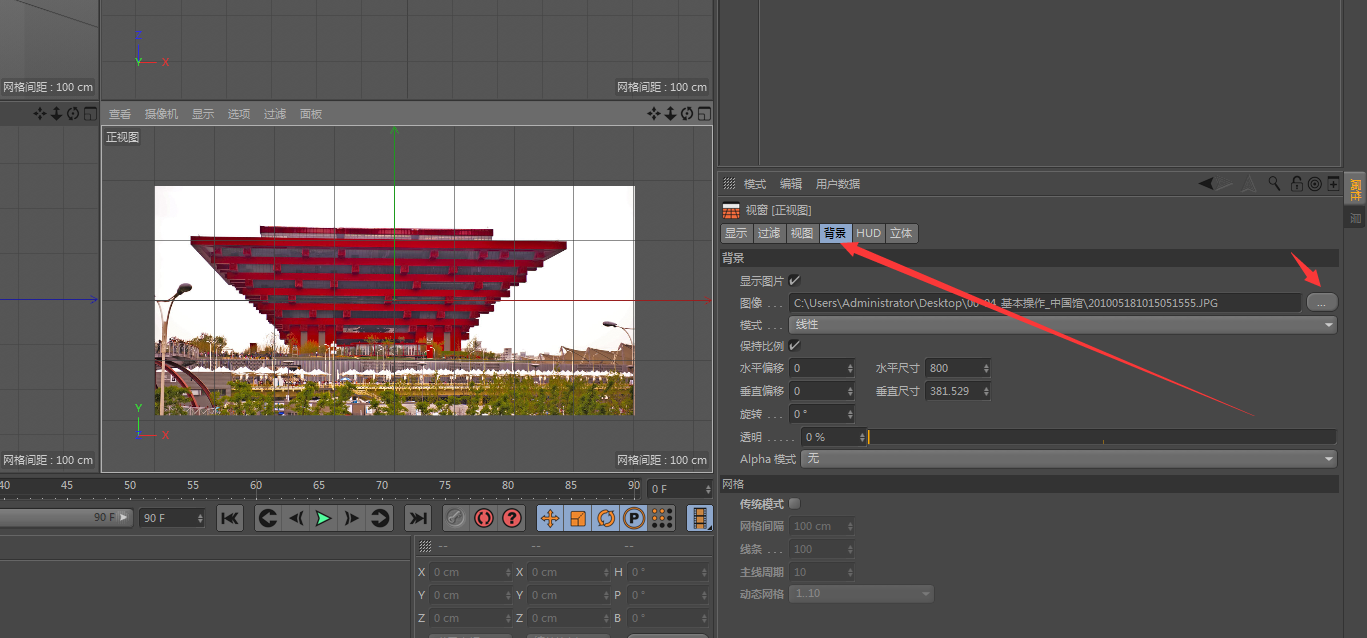
Task: Switch to 显示 tab
Action: [x=736, y=233]
